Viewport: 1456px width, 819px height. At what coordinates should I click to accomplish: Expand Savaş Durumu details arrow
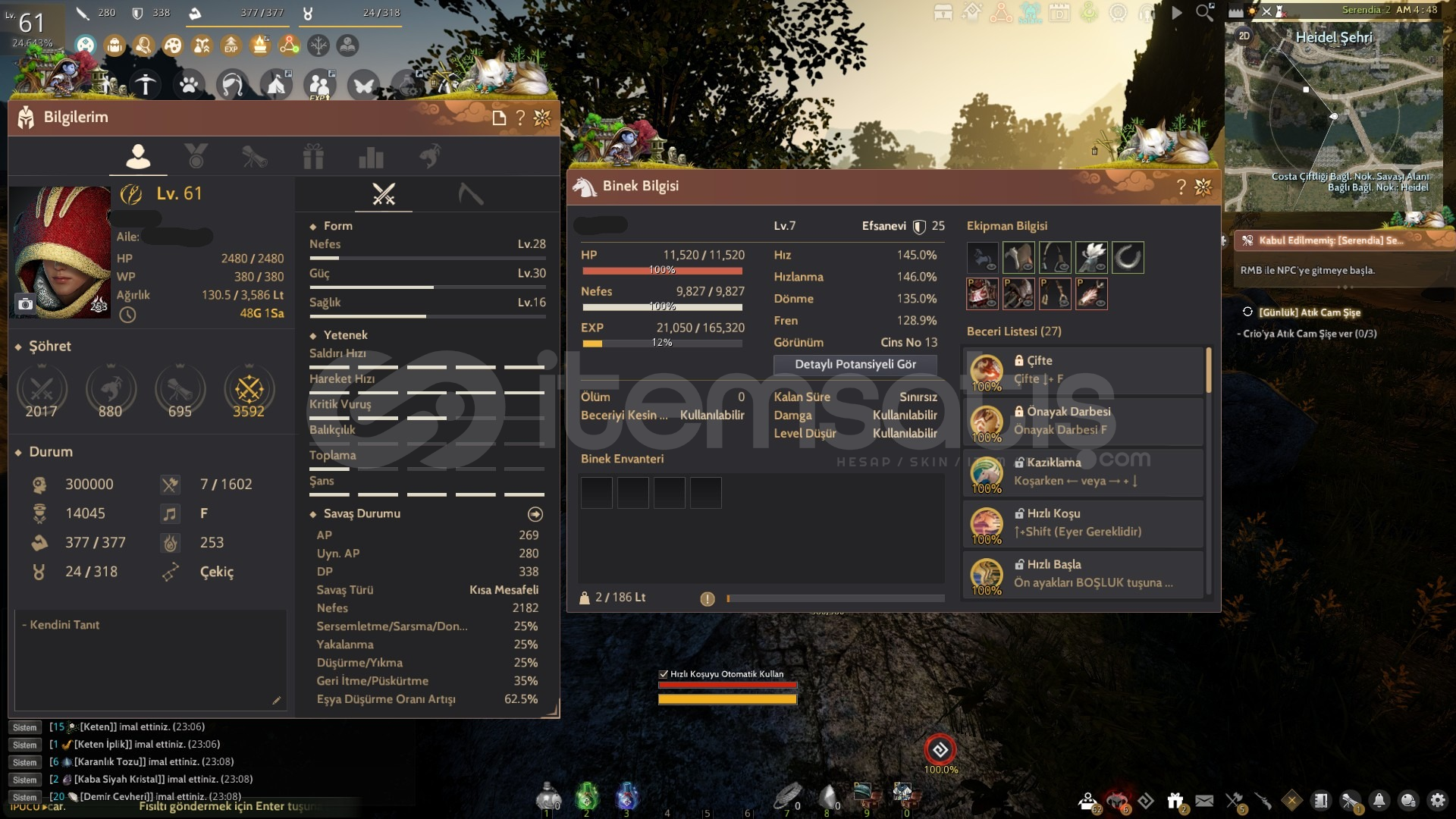click(535, 514)
